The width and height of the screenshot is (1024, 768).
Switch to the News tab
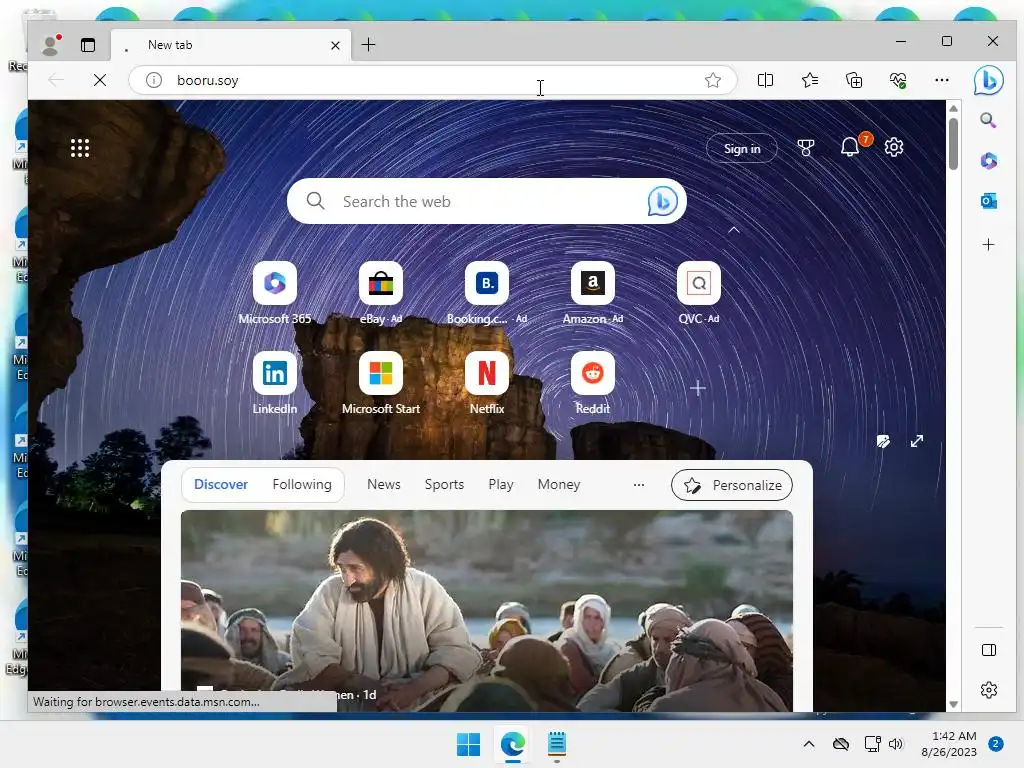383,485
